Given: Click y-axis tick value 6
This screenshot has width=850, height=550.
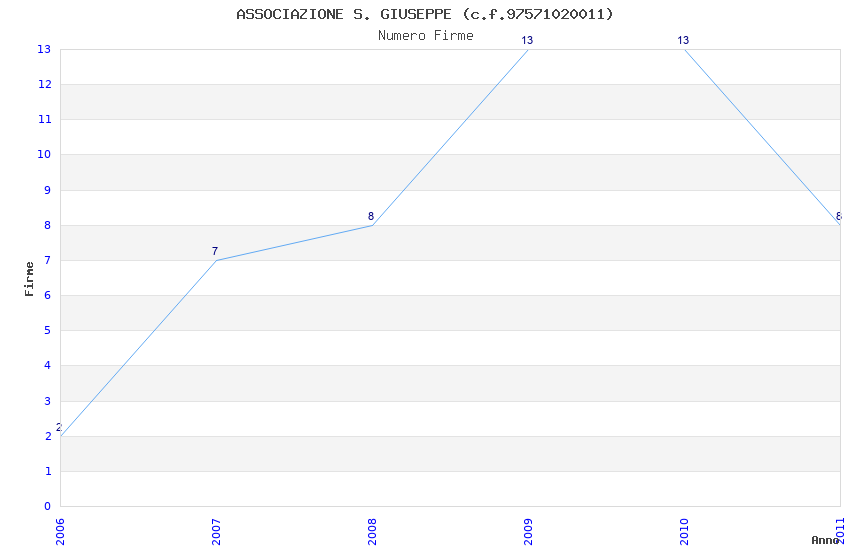Looking at the screenshot, I should (48, 295).
